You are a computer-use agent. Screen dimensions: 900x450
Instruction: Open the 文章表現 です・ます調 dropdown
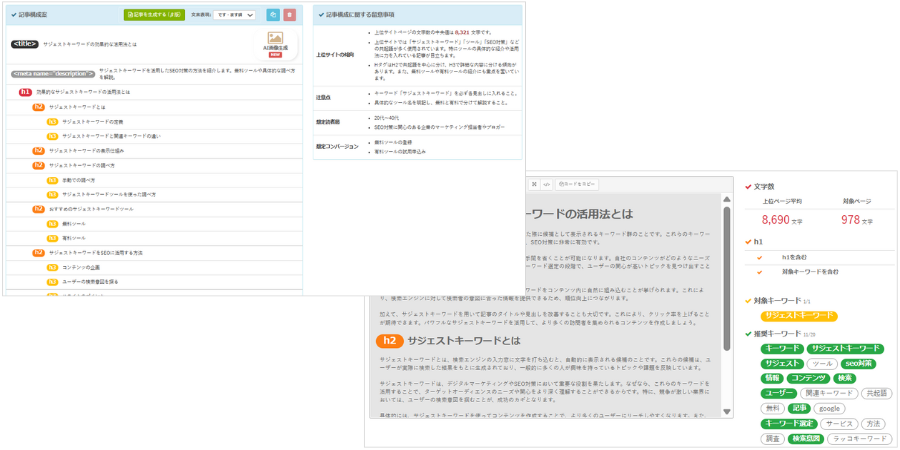234,15
